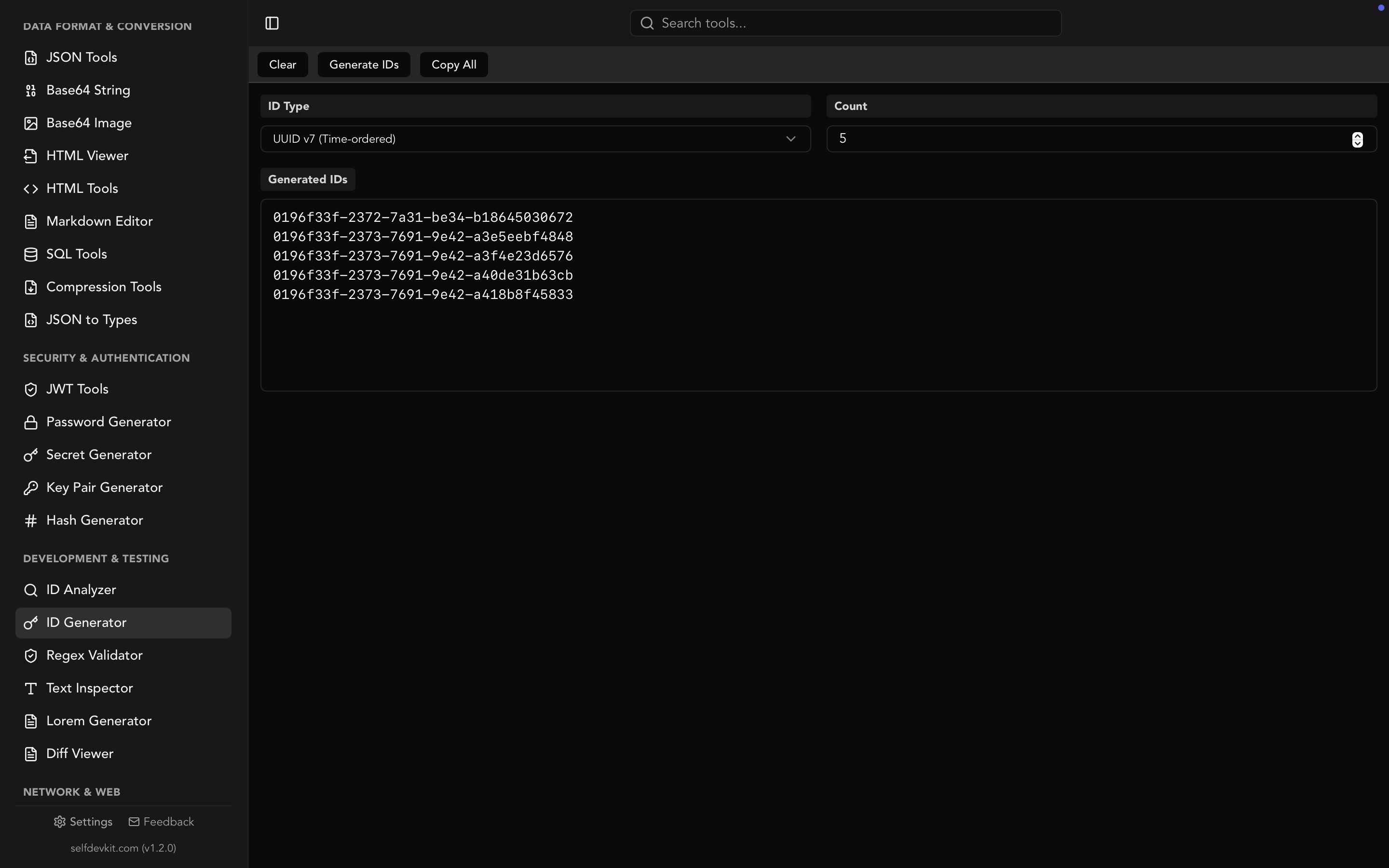This screenshot has width=1389, height=868.
Task: Copy all generated IDs
Action: click(x=453, y=64)
